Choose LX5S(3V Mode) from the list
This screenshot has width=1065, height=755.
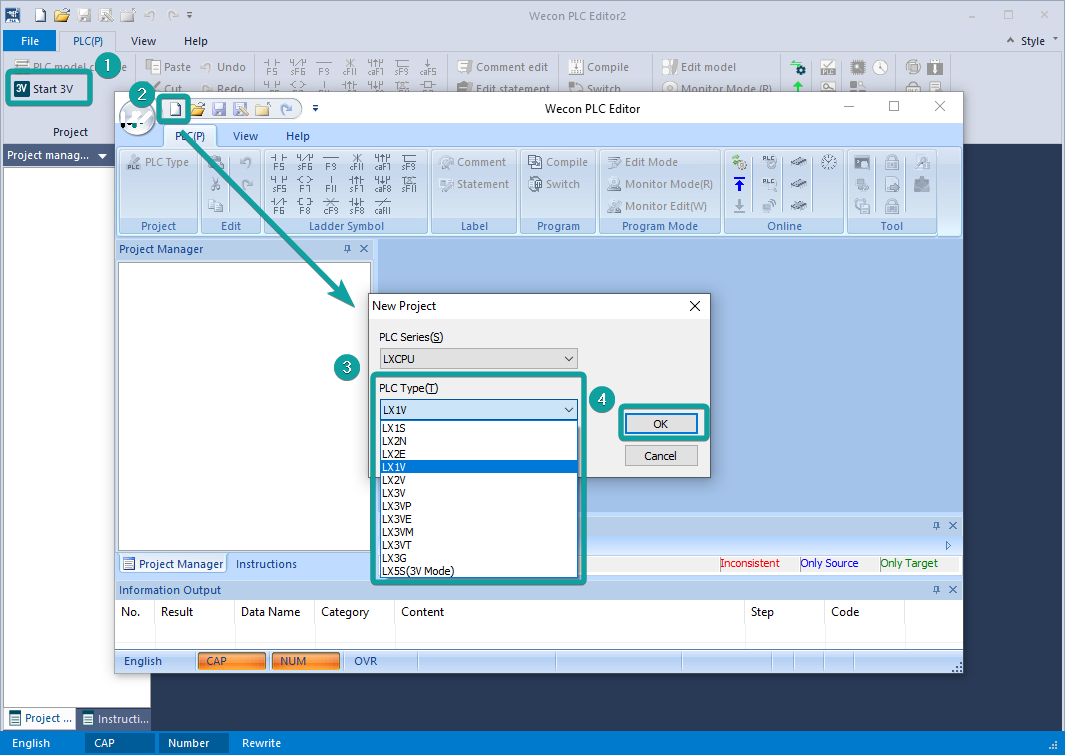(x=418, y=571)
